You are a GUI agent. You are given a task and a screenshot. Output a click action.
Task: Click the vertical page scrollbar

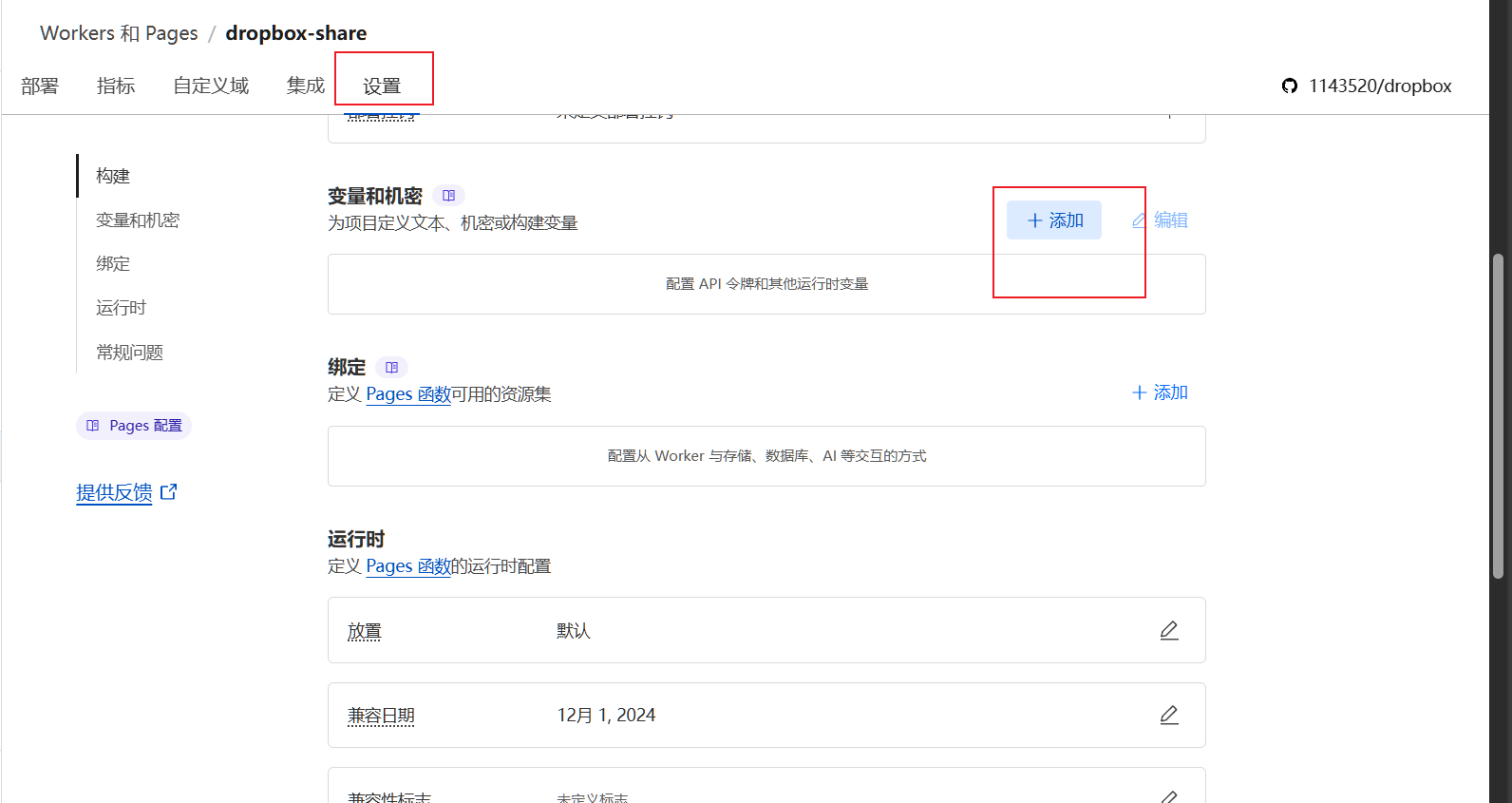tap(1499, 413)
